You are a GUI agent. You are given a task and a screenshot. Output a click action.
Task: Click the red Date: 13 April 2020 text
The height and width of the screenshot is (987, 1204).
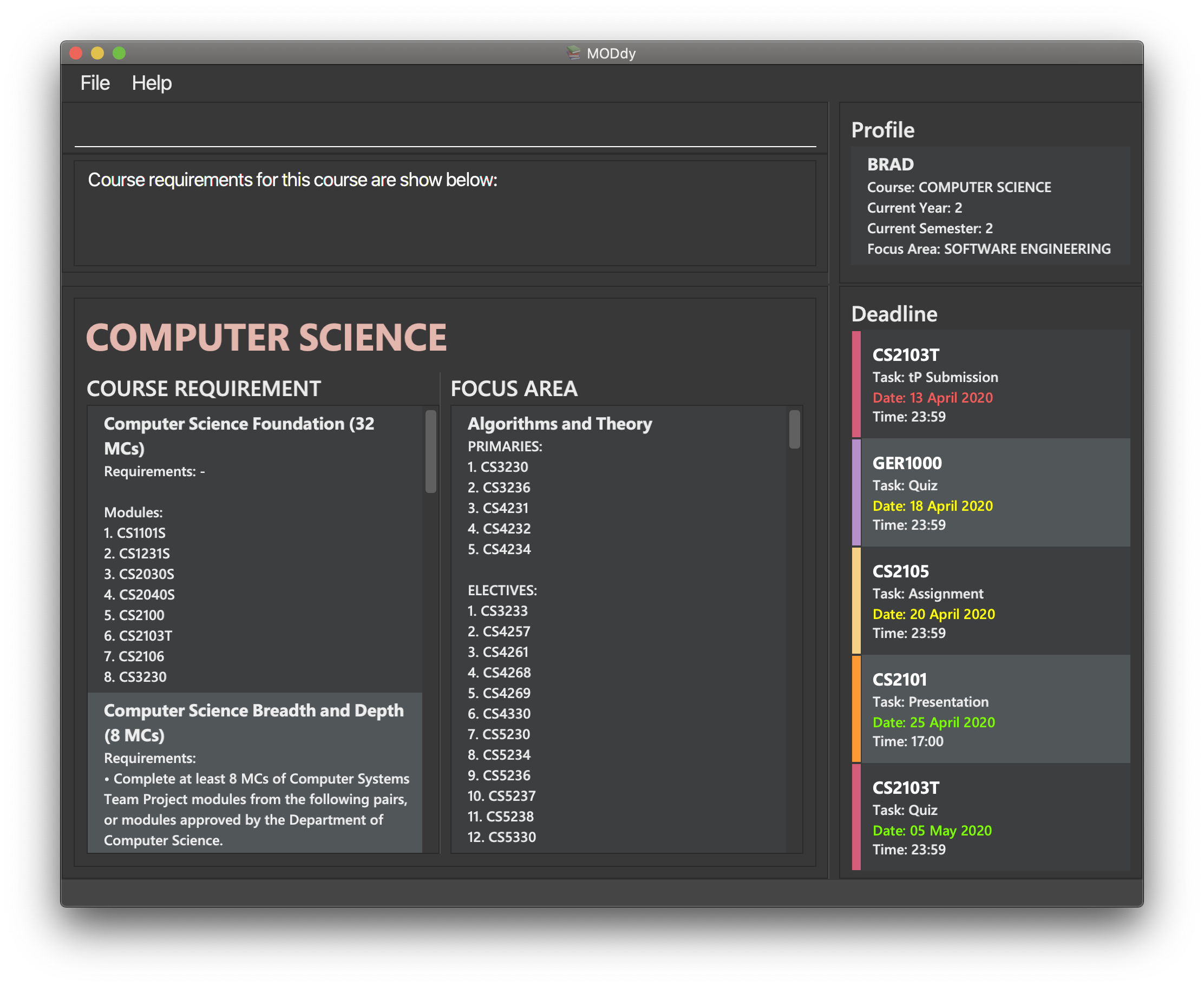pos(933,398)
